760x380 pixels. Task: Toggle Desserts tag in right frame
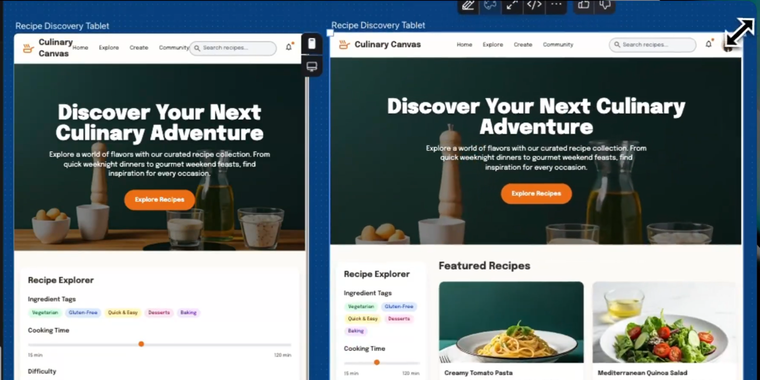(399, 319)
